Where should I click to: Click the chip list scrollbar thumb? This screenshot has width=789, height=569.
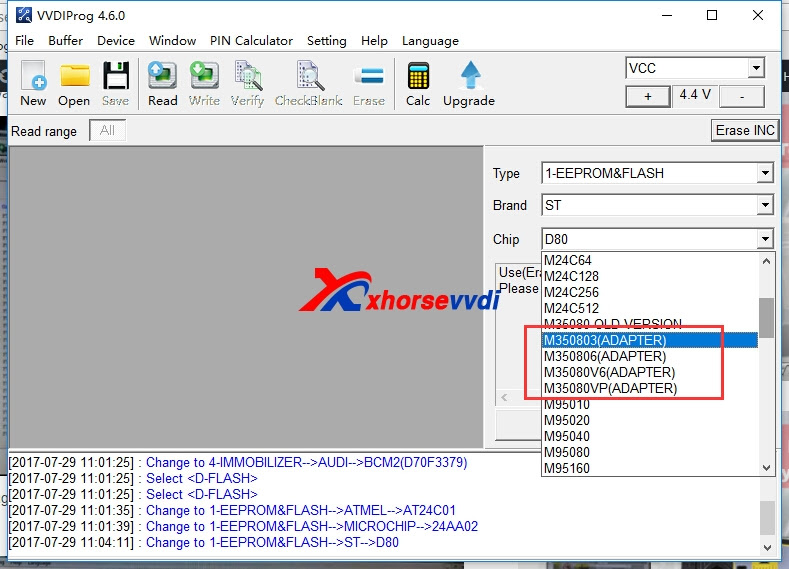click(x=766, y=318)
